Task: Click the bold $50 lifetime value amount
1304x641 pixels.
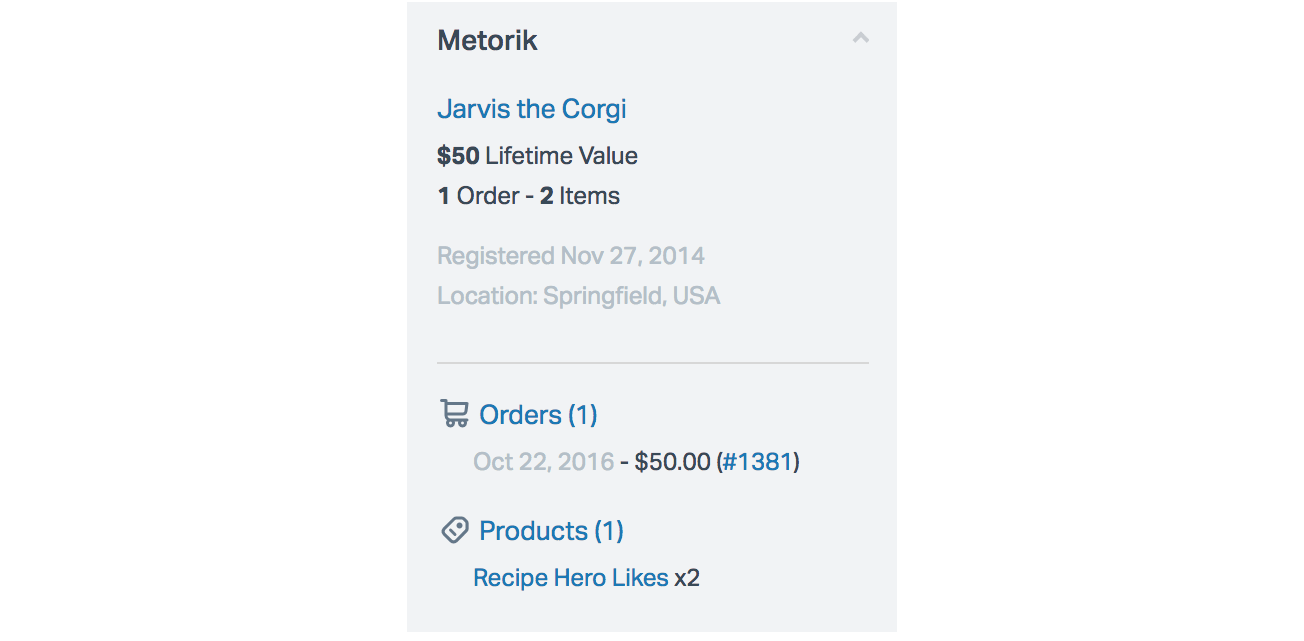Action: [x=458, y=156]
